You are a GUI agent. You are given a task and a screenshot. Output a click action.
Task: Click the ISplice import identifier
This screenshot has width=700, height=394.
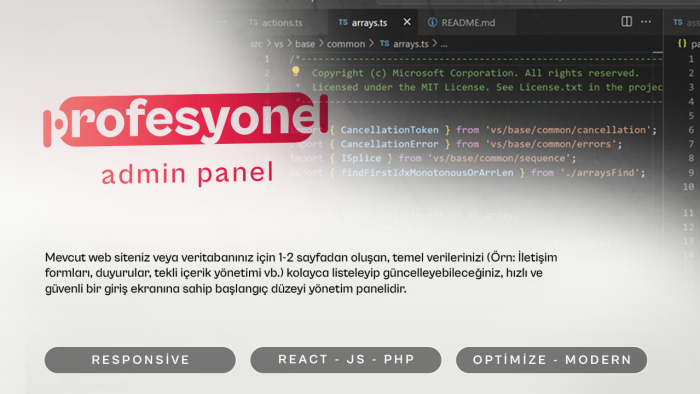pos(361,158)
